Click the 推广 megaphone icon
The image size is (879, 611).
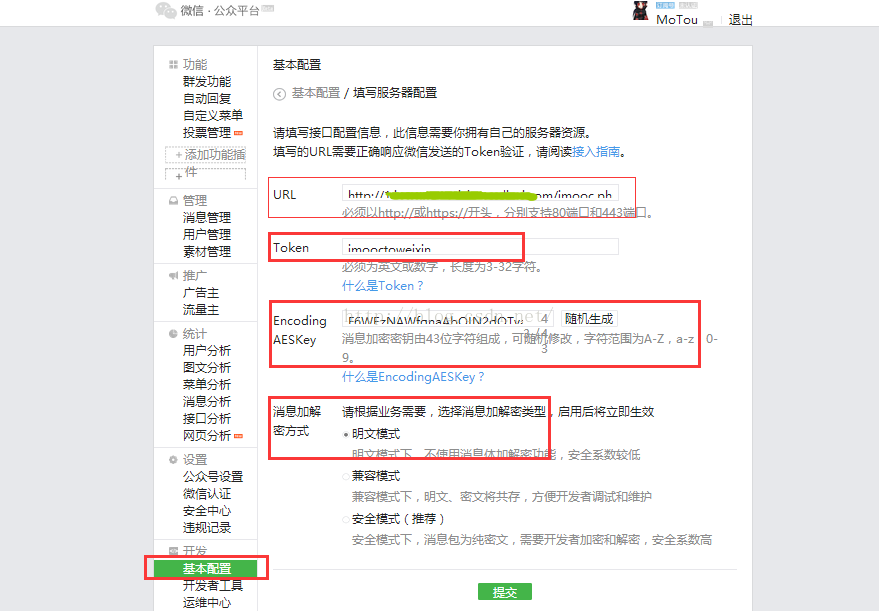173,276
